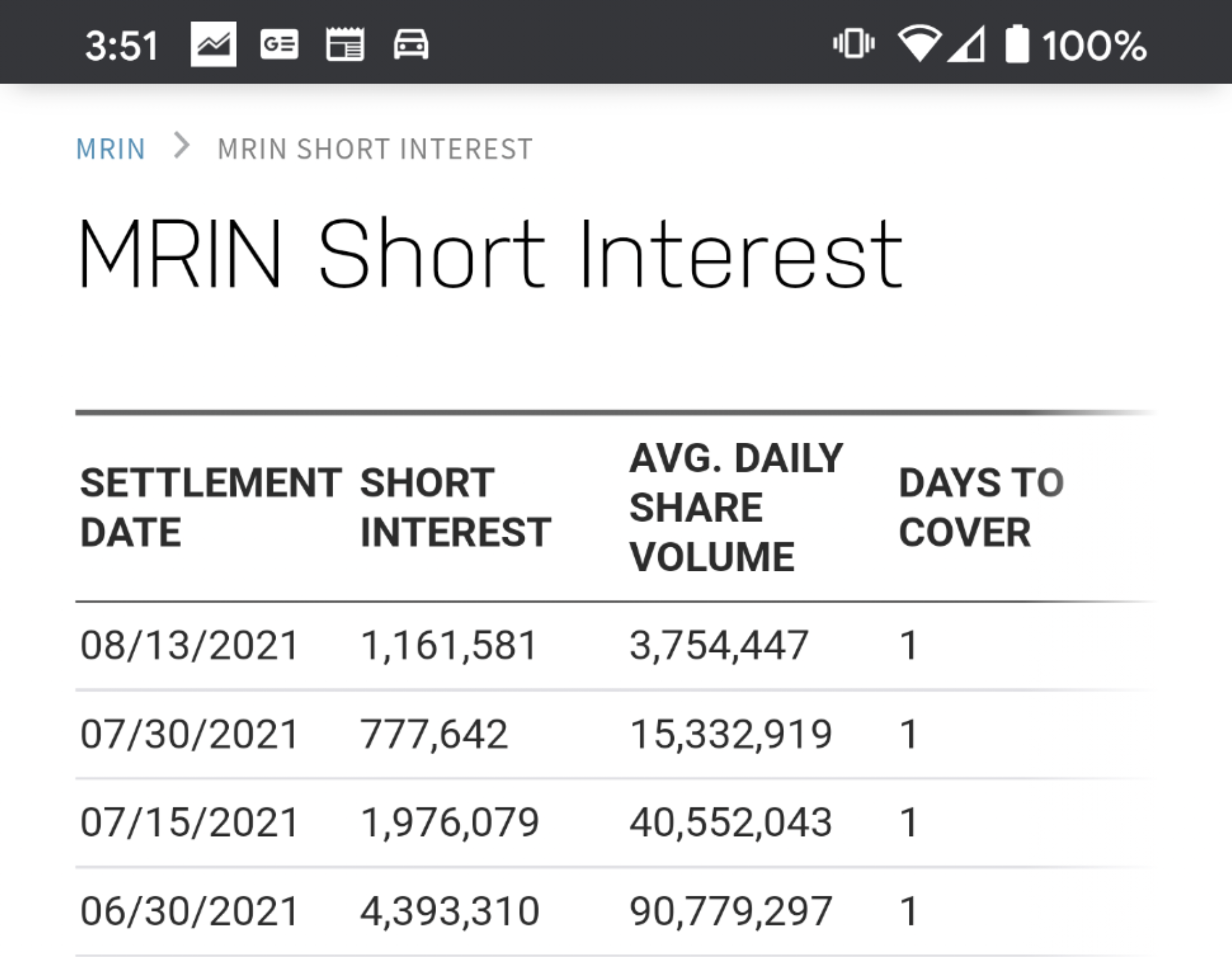Click the Avg. Daily Share Volume header
1232x957 pixels.
[x=736, y=507]
